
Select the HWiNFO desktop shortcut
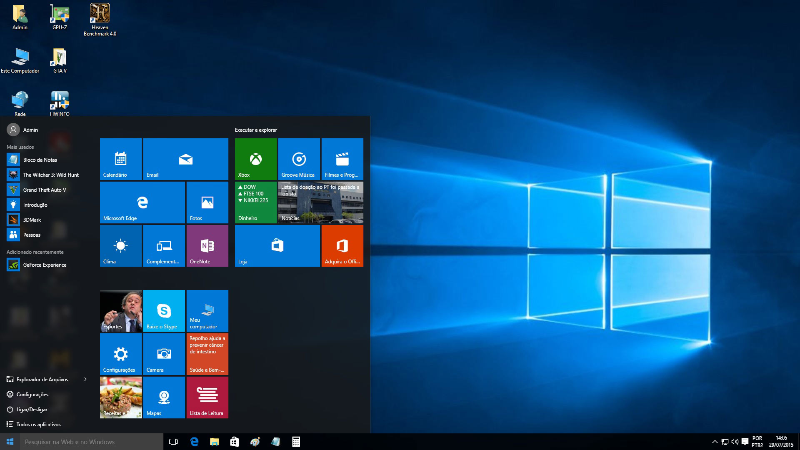pos(60,104)
